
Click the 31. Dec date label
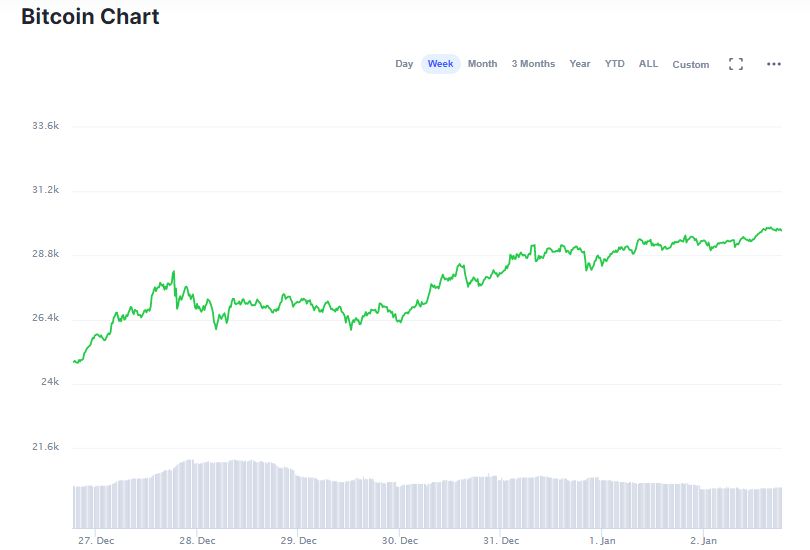501,541
